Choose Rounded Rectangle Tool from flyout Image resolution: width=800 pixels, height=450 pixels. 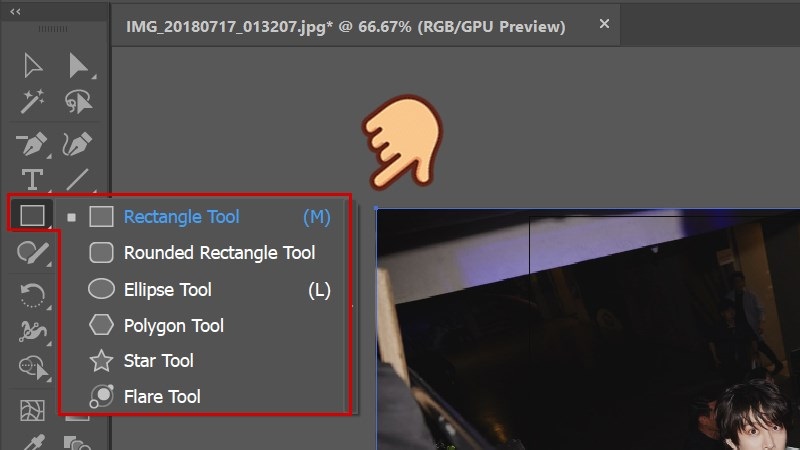click(218, 253)
